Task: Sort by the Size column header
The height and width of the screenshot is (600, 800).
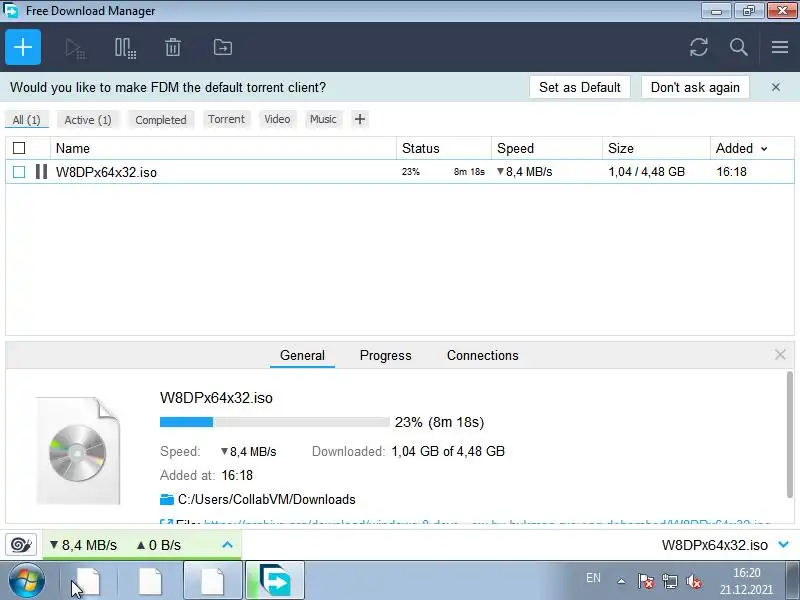Action: (656, 148)
